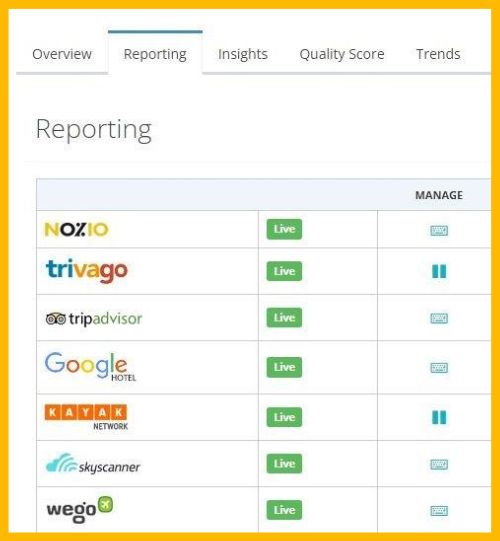Image resolution: width=500 pixels, height=541 pixels.
Task: Switch to the Overview tab
Action: click(x=62, y=54)
